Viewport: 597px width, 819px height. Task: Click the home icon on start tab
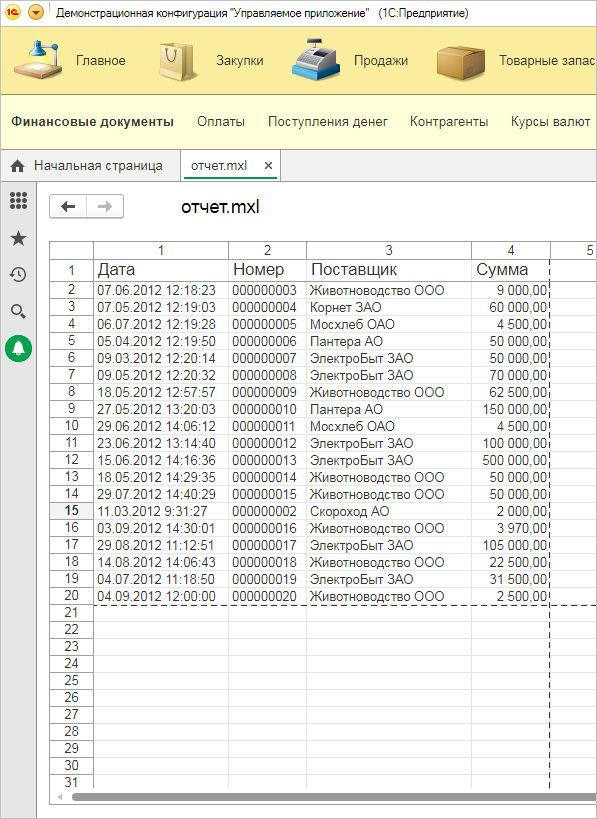point(17,166)
